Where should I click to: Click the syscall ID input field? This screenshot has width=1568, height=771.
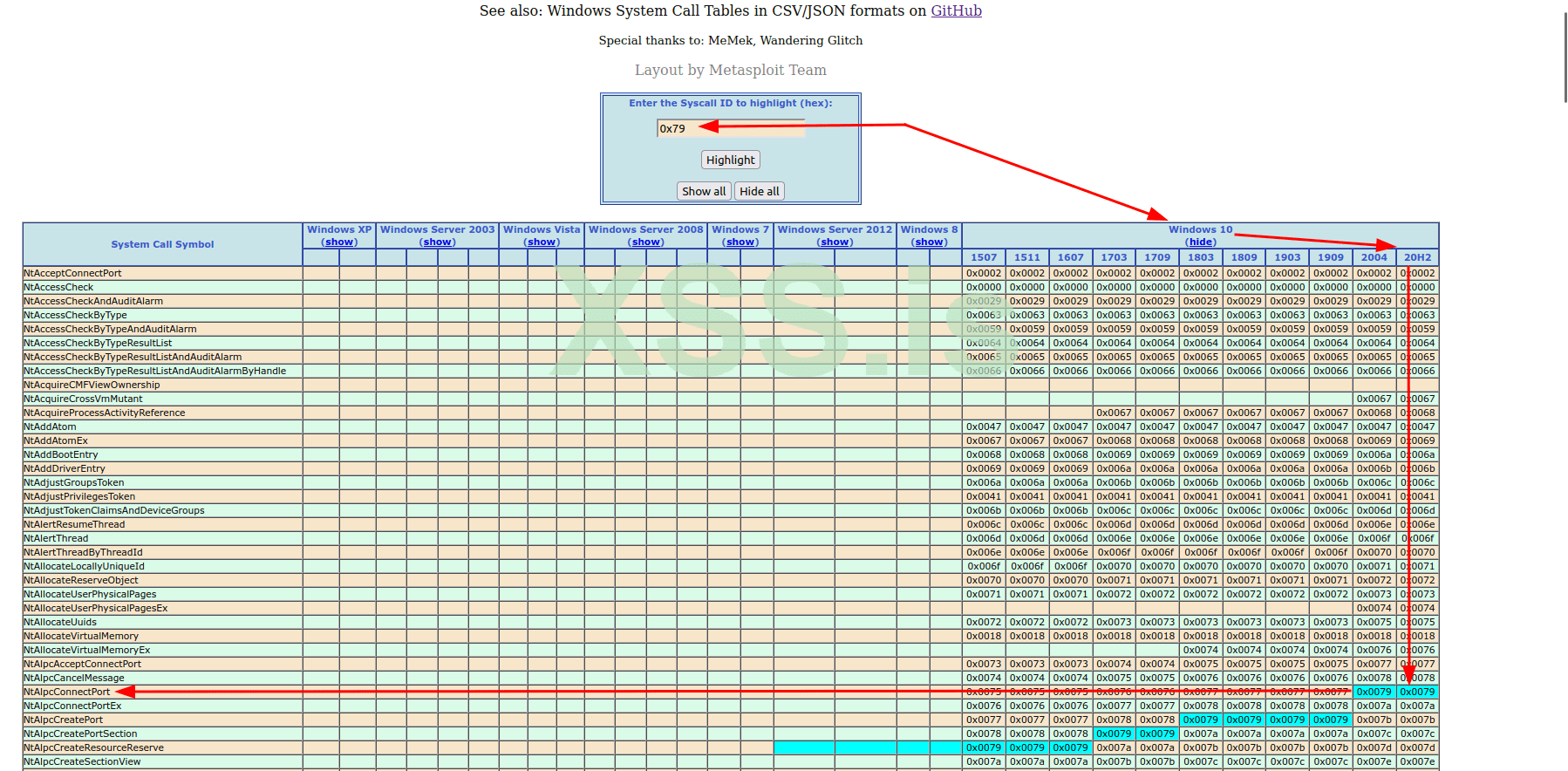pos(731,128)
